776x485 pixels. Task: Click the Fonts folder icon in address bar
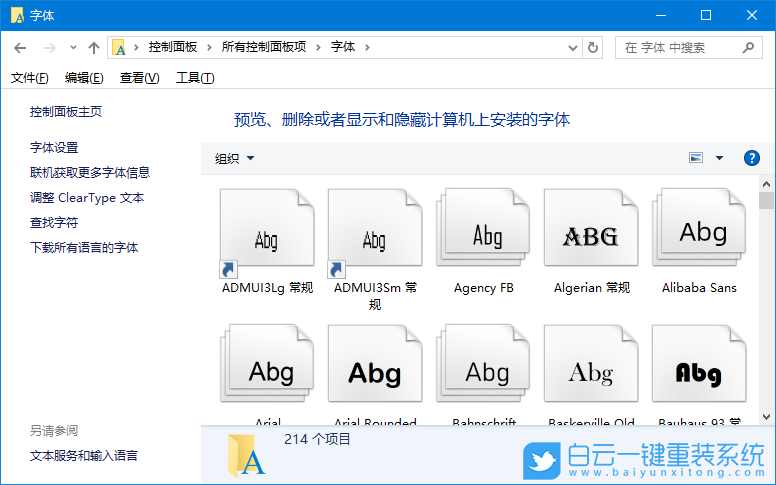coord(119,48)
